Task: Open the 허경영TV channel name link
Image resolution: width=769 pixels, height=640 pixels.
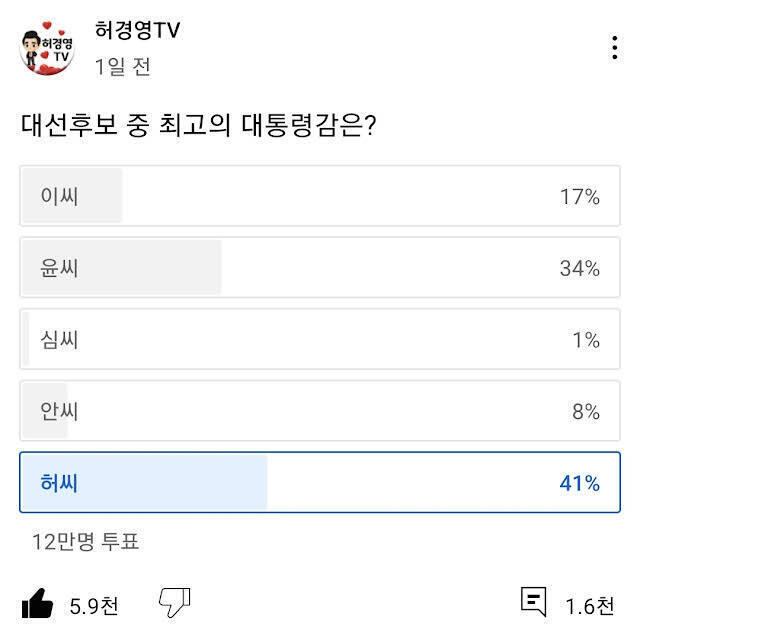Action: click(x=137, y=31)
